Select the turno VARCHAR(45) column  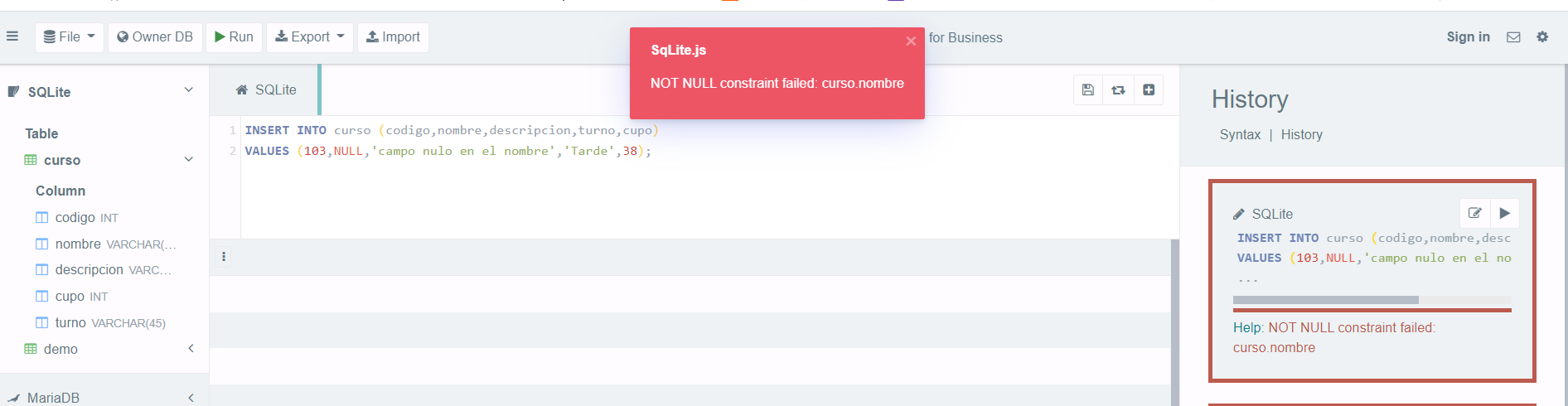tap(109, 323)
